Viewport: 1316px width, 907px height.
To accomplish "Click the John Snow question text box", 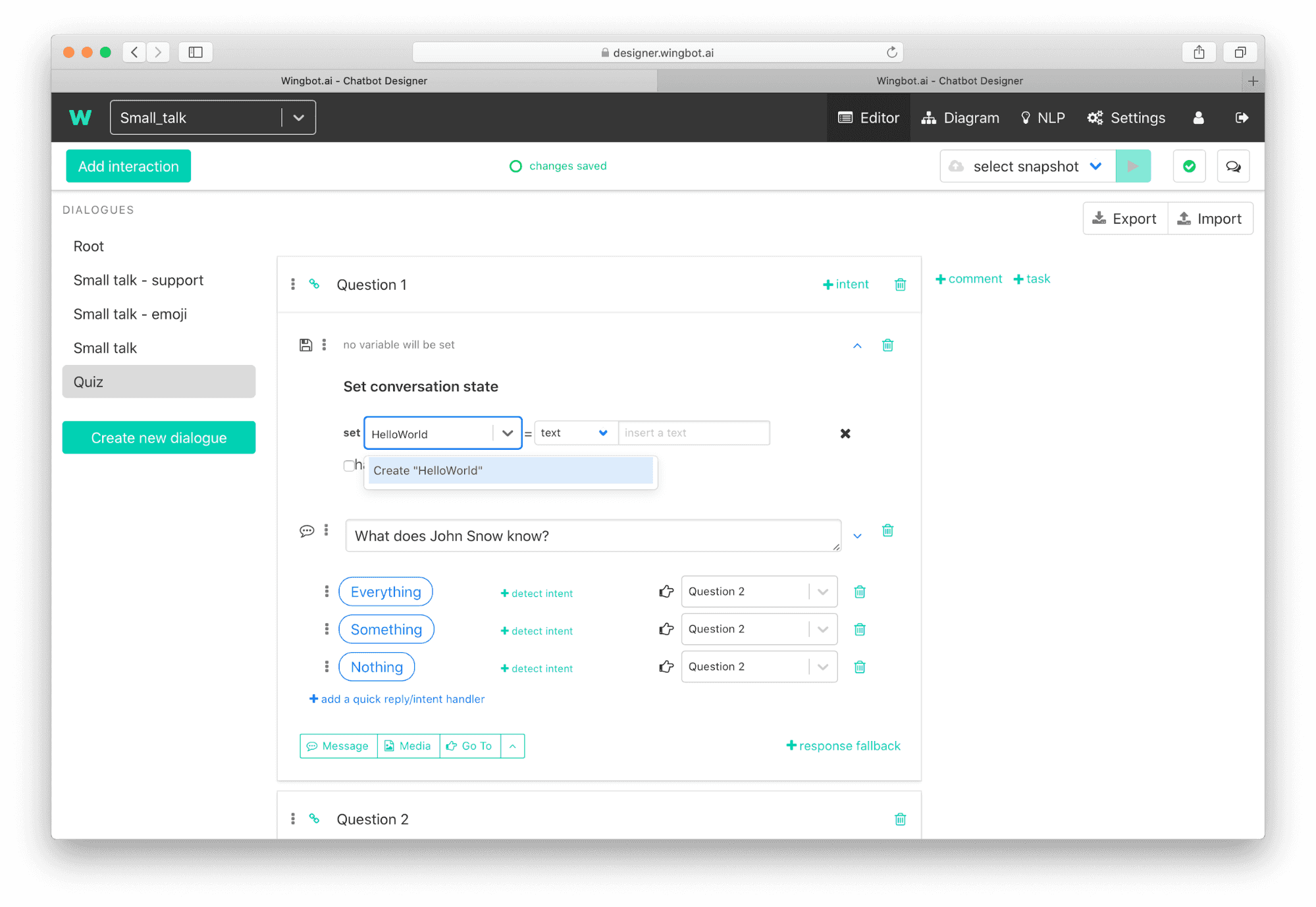I will (x=593, y=536).
